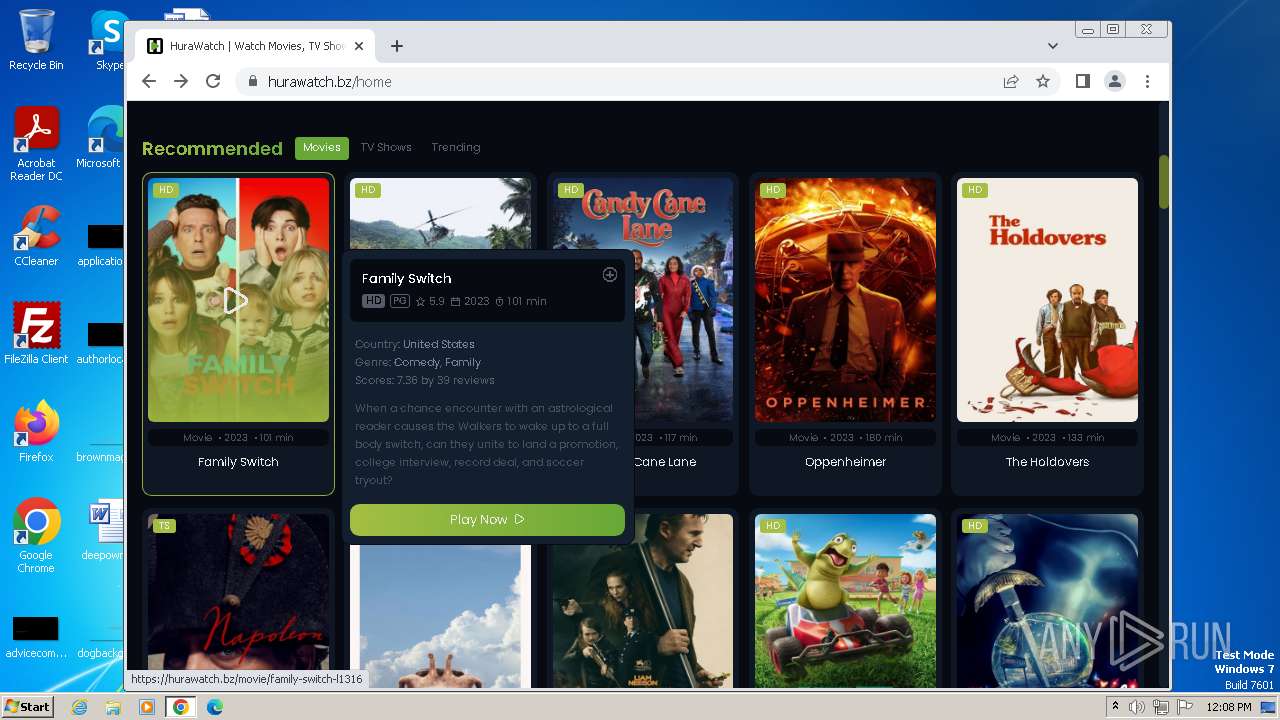Open the Chrome profile avatar
The height and width of the screenshot is (720, 1280).
point(1115,82)
